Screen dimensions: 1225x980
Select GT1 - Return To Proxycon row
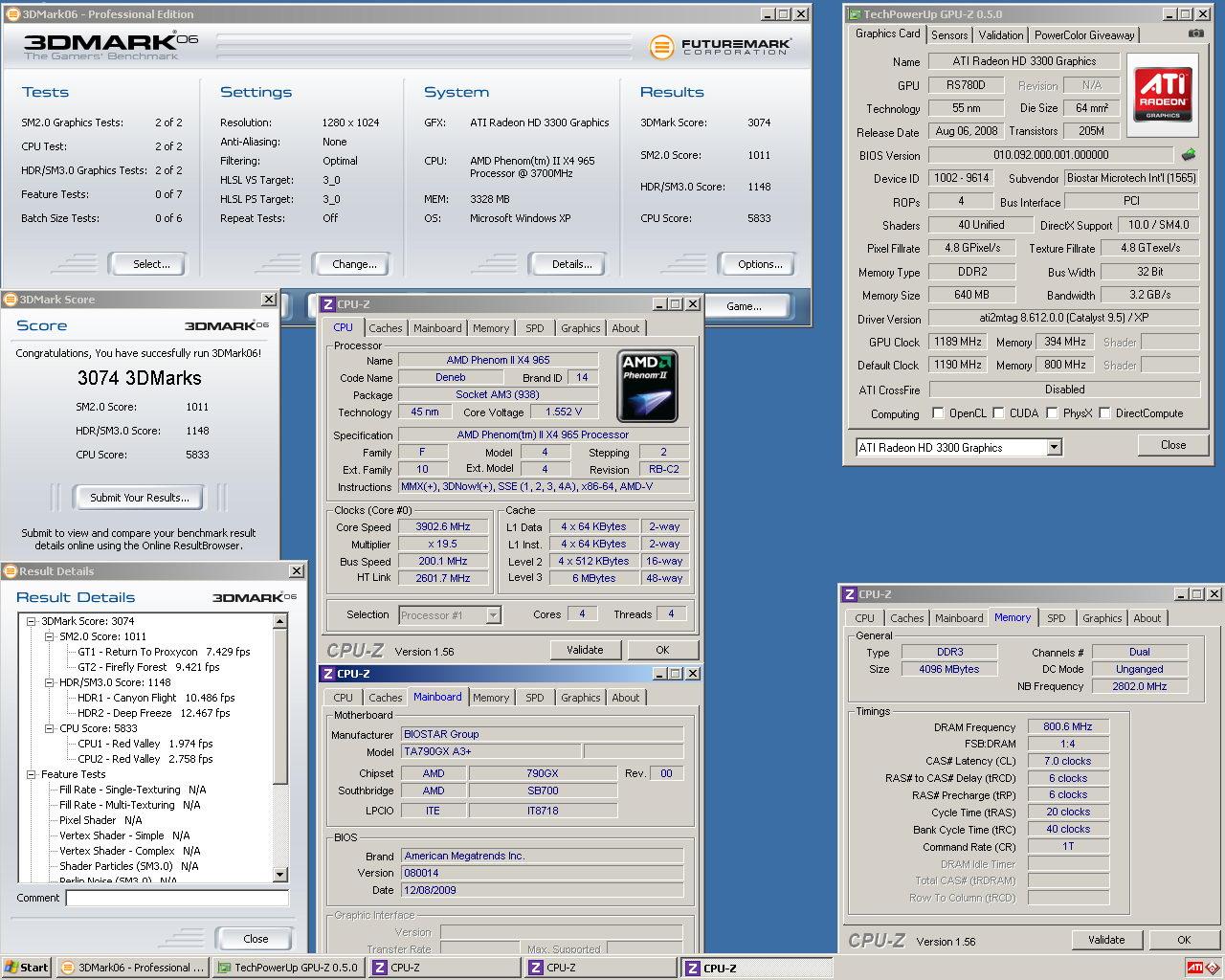(x=164, y=652)
